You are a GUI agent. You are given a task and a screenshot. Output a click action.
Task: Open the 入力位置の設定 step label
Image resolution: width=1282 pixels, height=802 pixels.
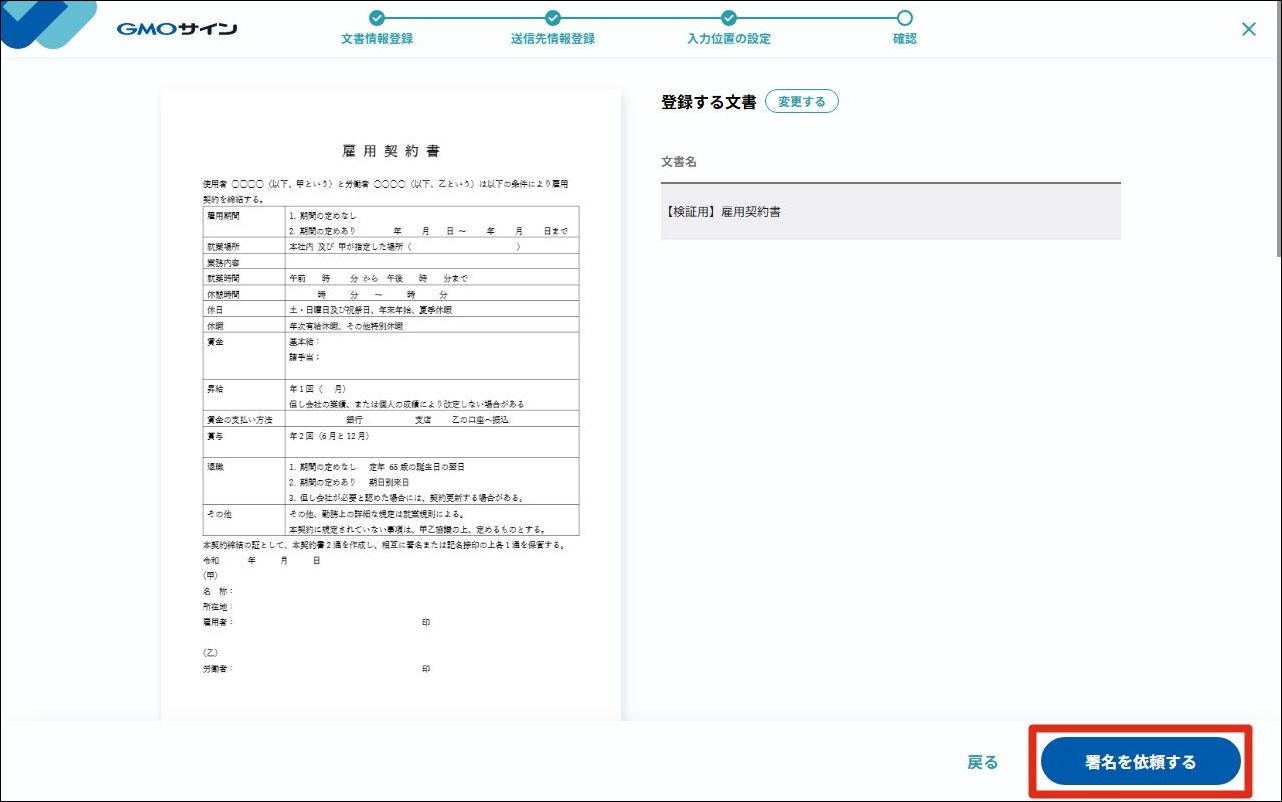[729, 39]
